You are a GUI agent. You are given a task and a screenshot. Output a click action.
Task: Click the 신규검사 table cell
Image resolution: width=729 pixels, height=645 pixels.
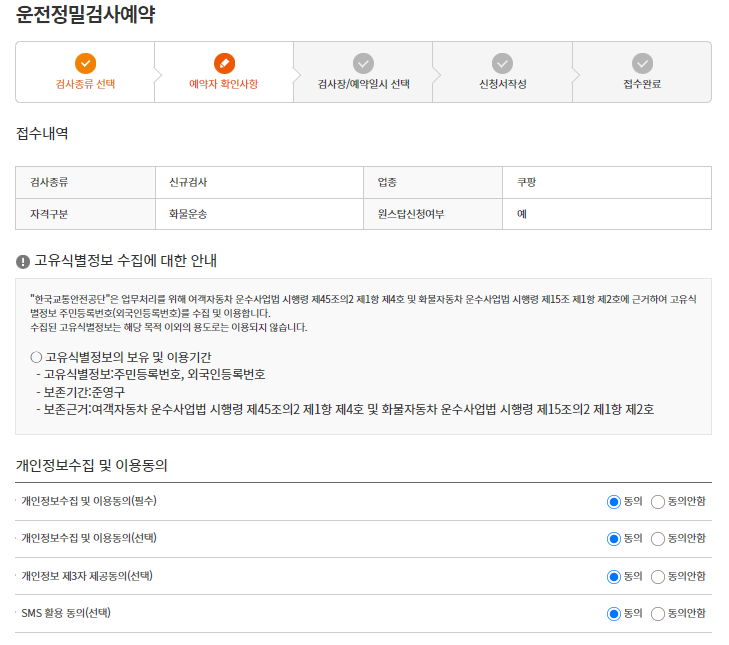click(259, 182)
